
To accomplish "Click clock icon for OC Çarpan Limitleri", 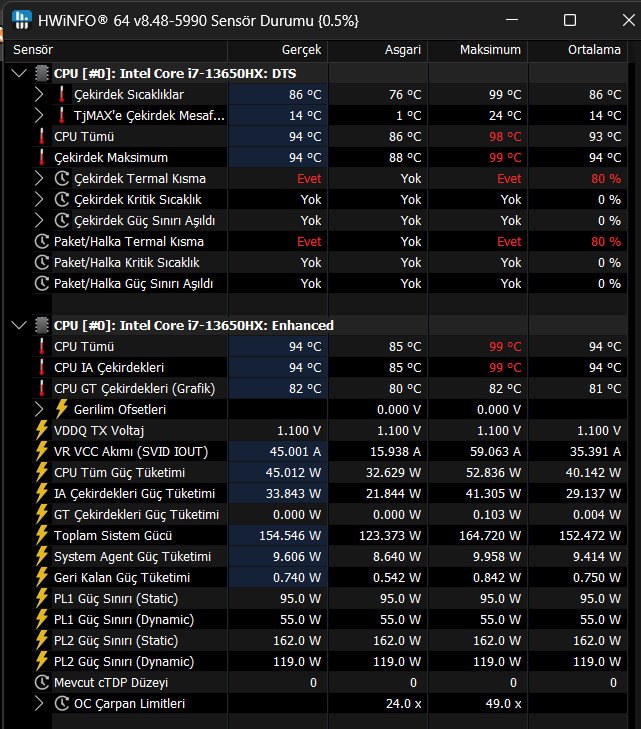I will (x=62, y=703).
